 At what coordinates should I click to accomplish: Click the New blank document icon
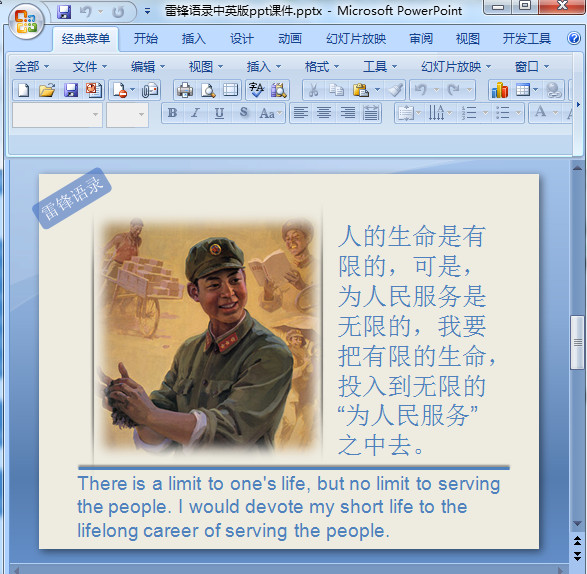[24, 90]
